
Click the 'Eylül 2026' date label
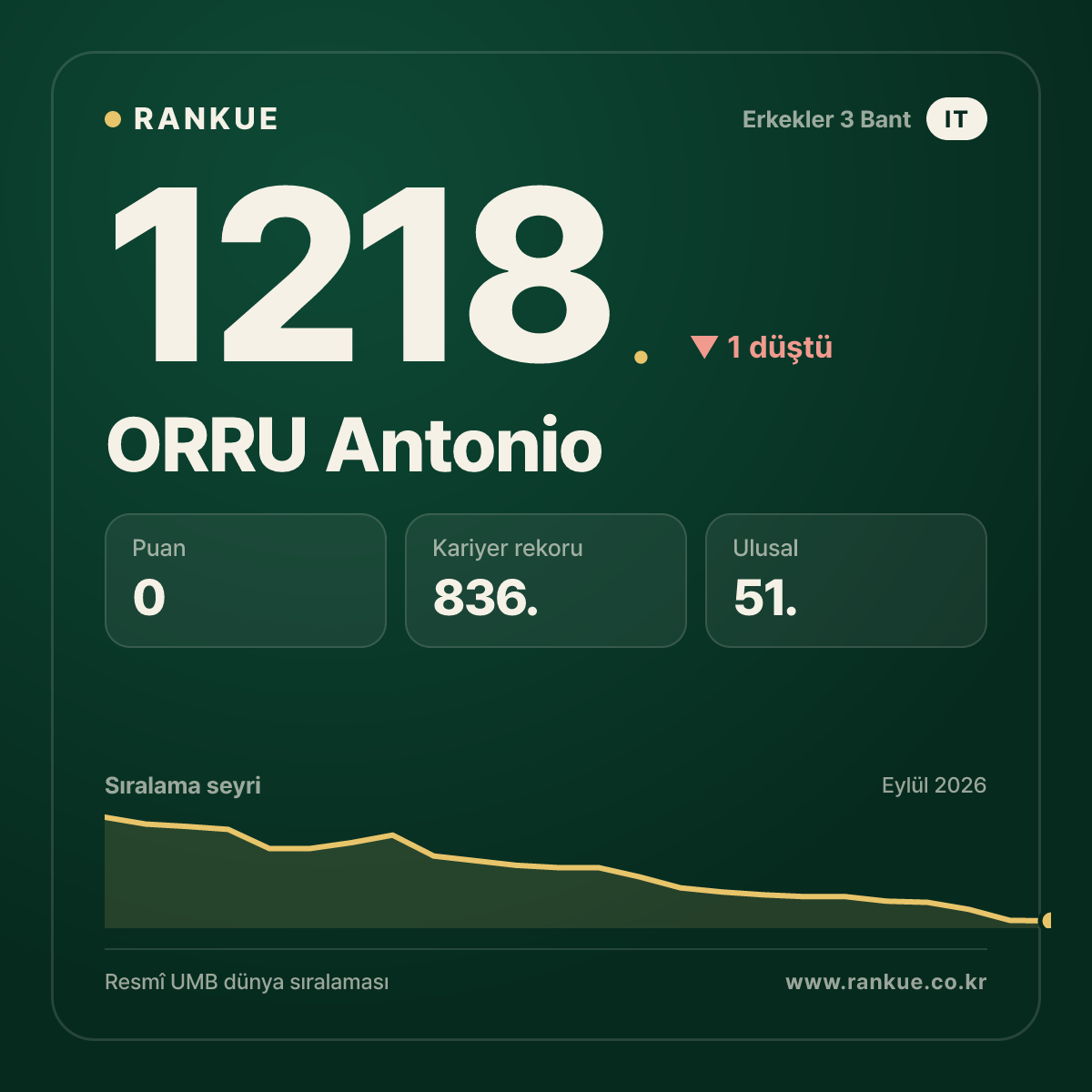934,785
